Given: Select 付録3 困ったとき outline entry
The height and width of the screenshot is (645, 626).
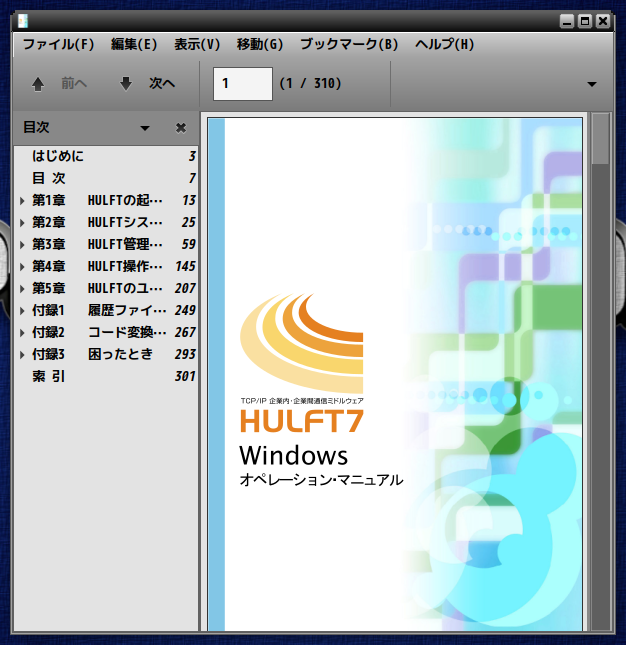Looking at the screenshot, I should click(106, 354).
